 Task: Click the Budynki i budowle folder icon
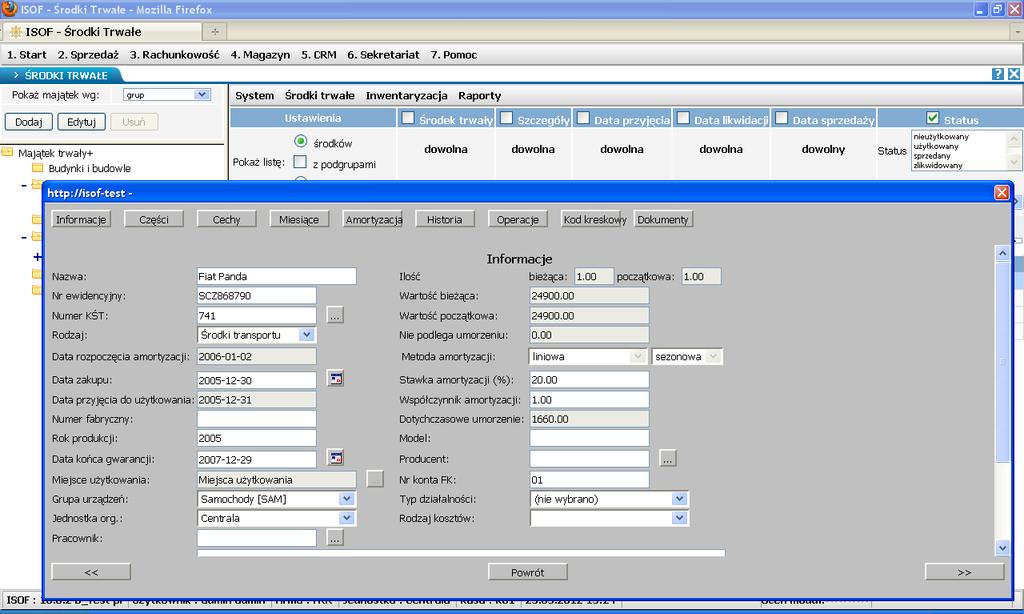click(37, 168)
